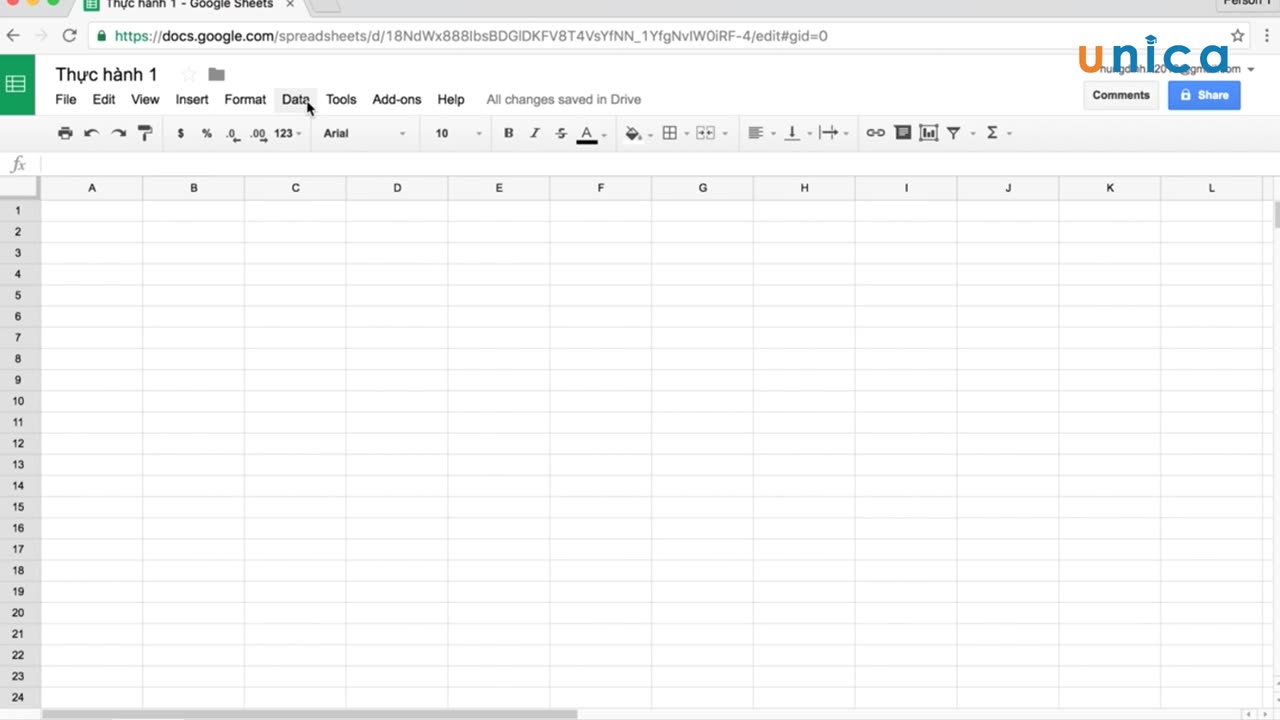Select row 1 header

18,211
